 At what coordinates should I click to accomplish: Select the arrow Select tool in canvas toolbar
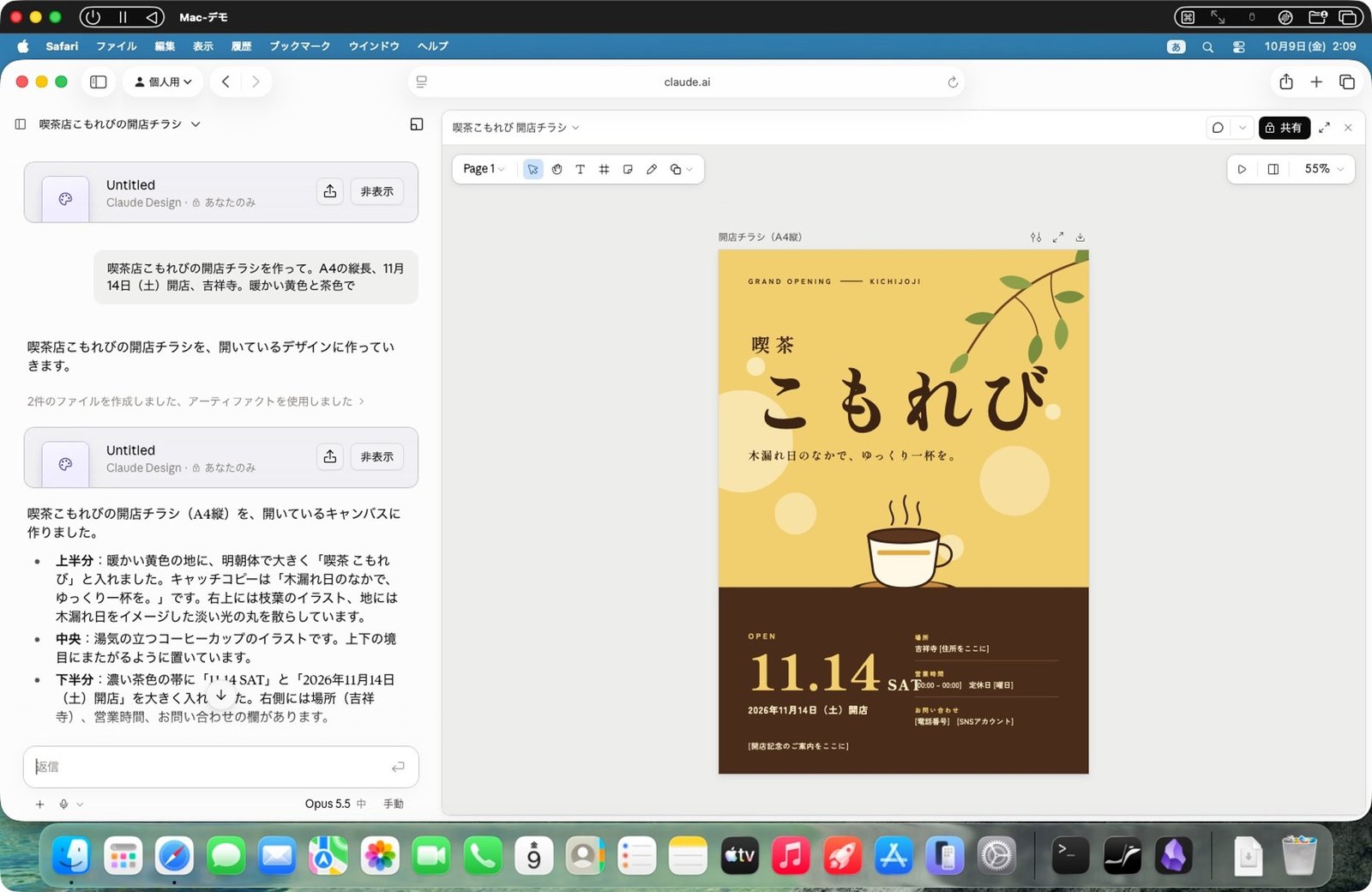[x=533, y=169]
